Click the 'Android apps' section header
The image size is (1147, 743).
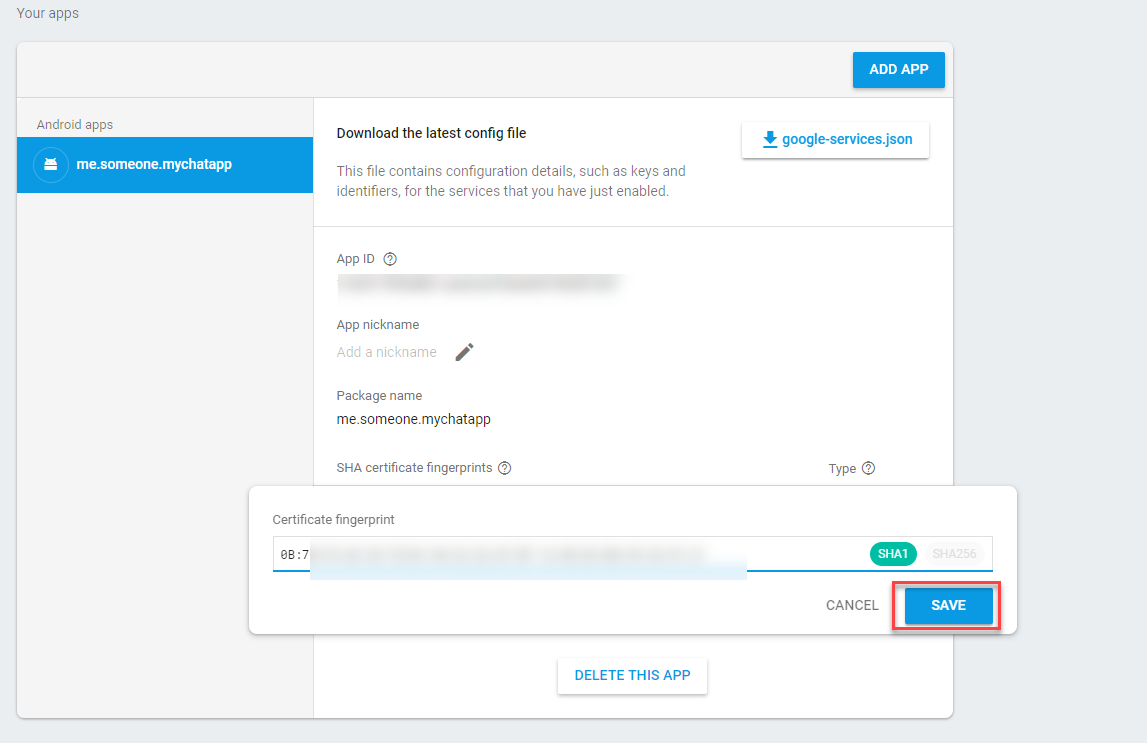75,125
